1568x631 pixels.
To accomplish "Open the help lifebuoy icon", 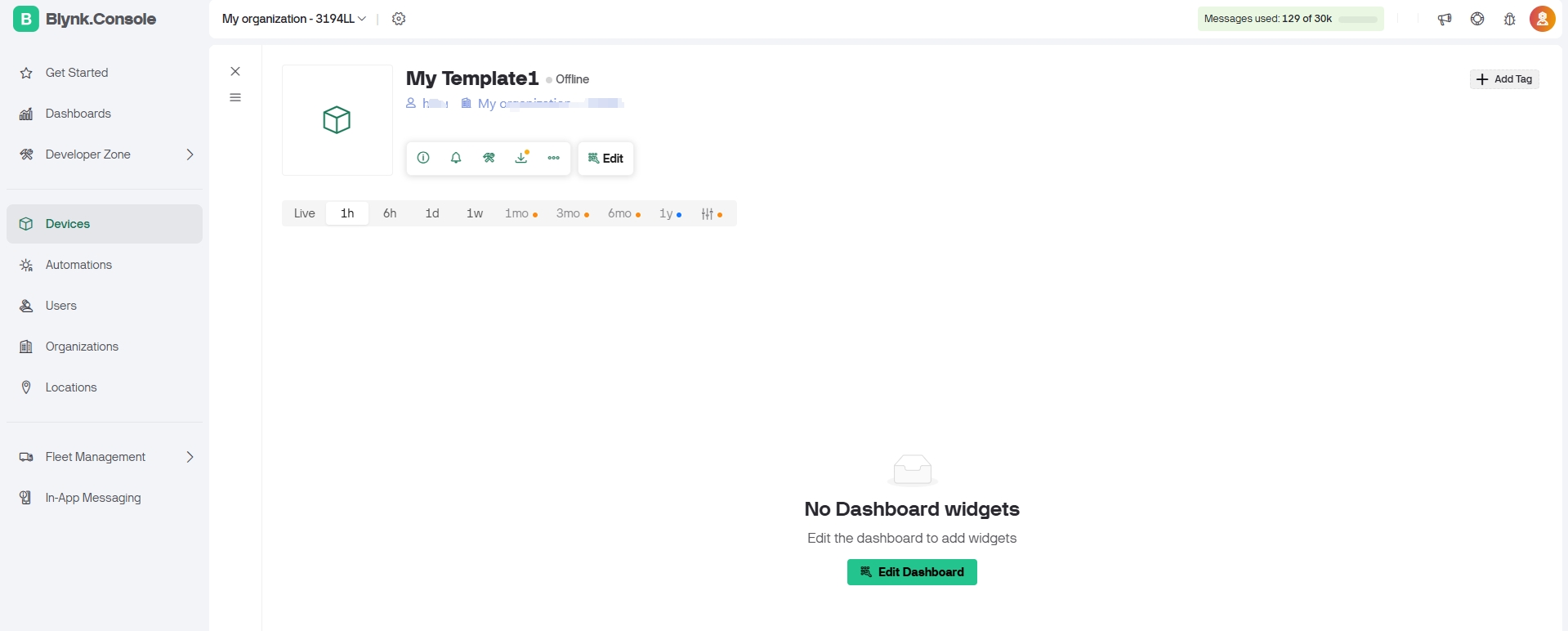I will click(1477, 19).
